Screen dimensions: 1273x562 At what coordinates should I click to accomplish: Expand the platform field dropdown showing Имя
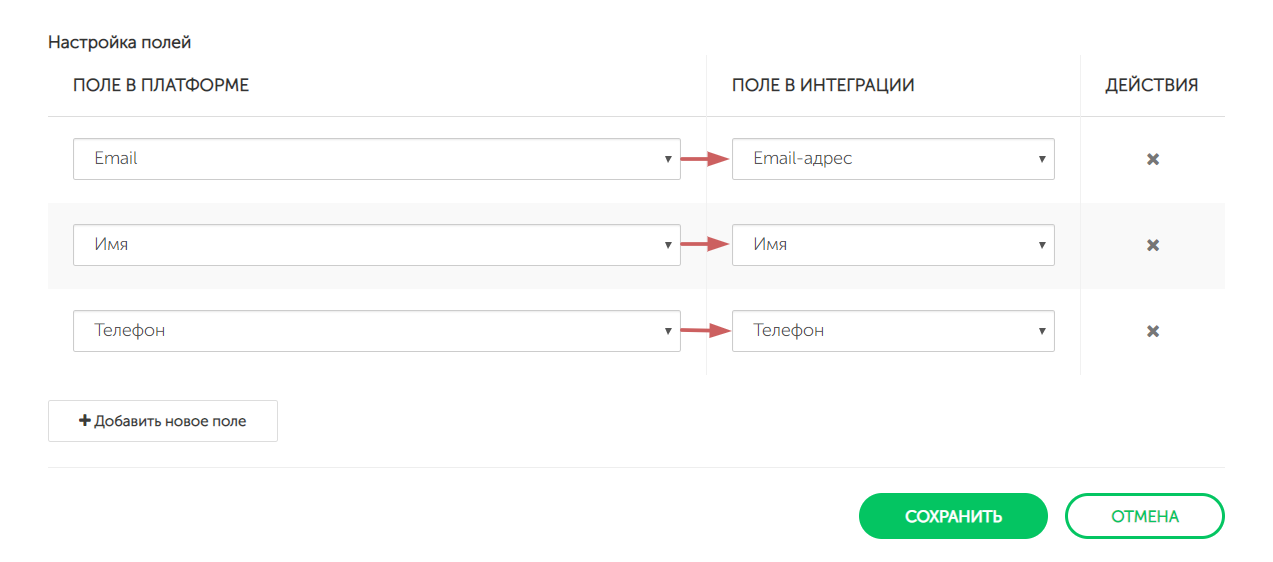(376, 245)
